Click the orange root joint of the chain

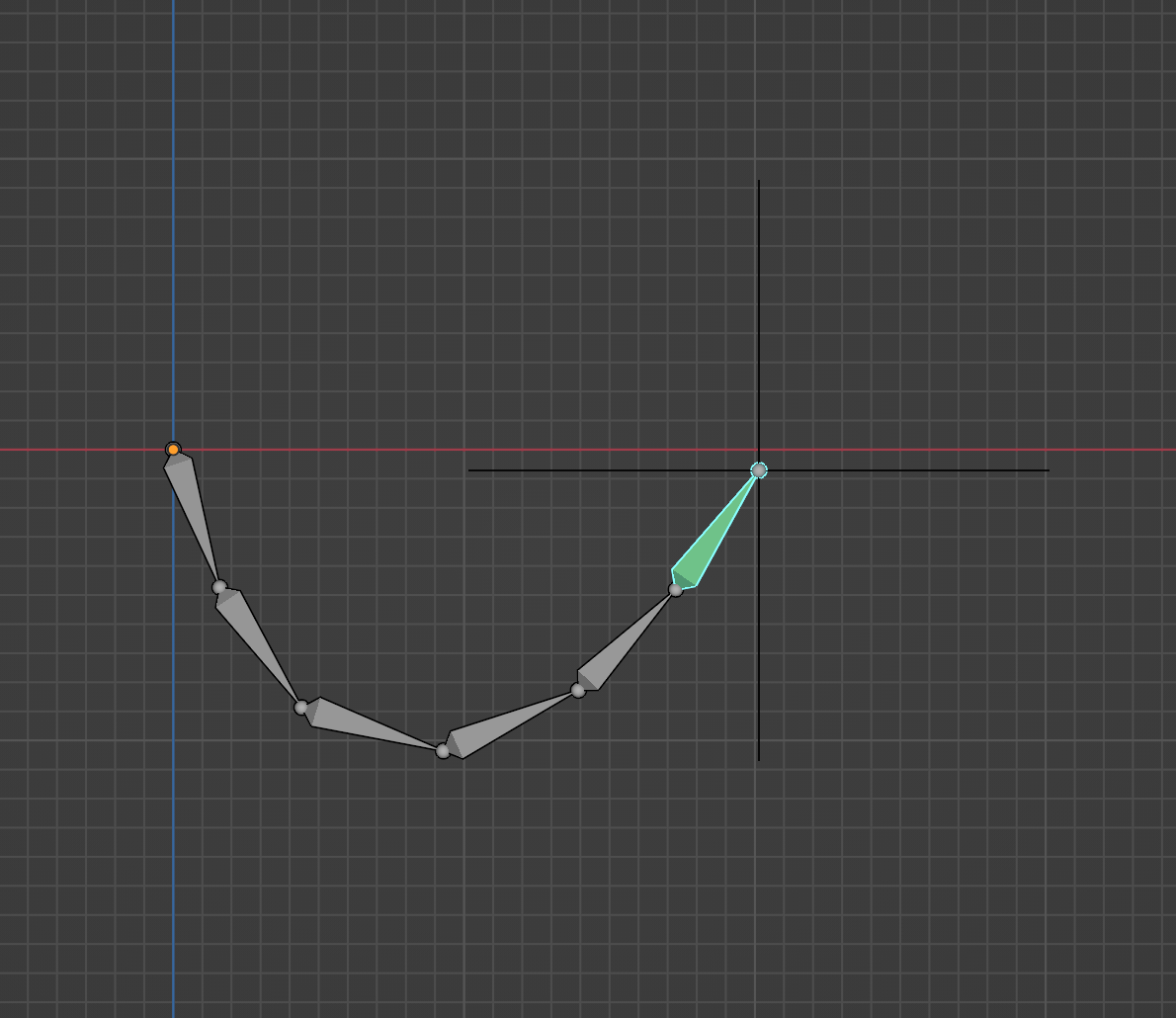(173, 450)
